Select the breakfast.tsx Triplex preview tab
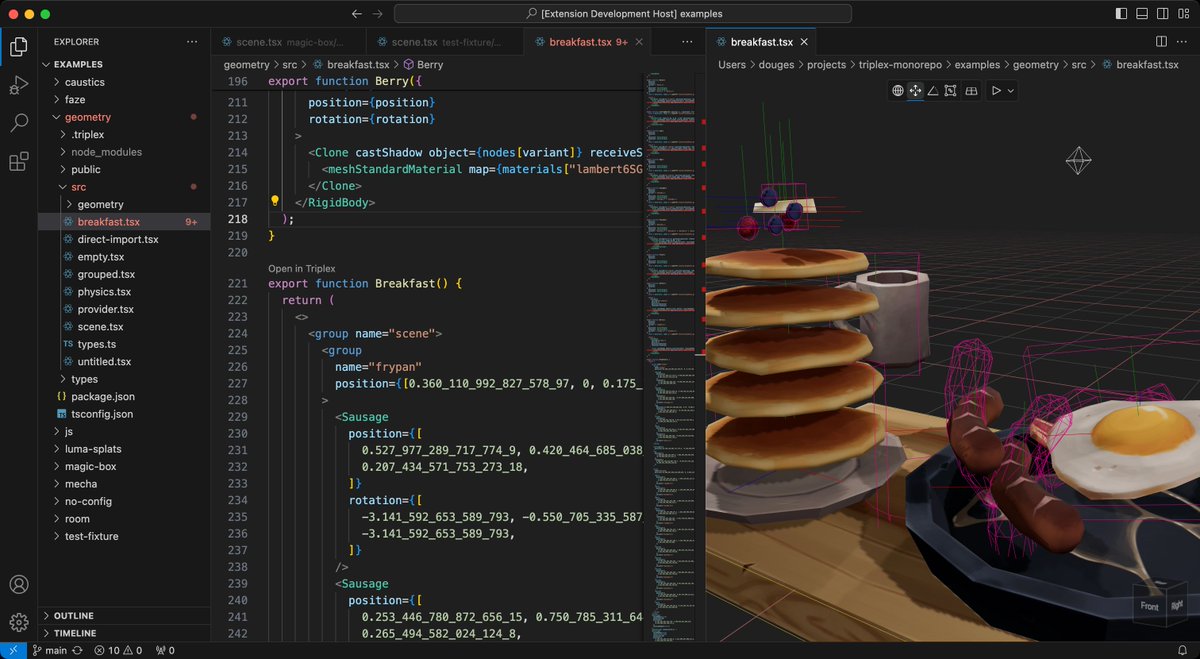1200x659 pixels. point(762,42)
